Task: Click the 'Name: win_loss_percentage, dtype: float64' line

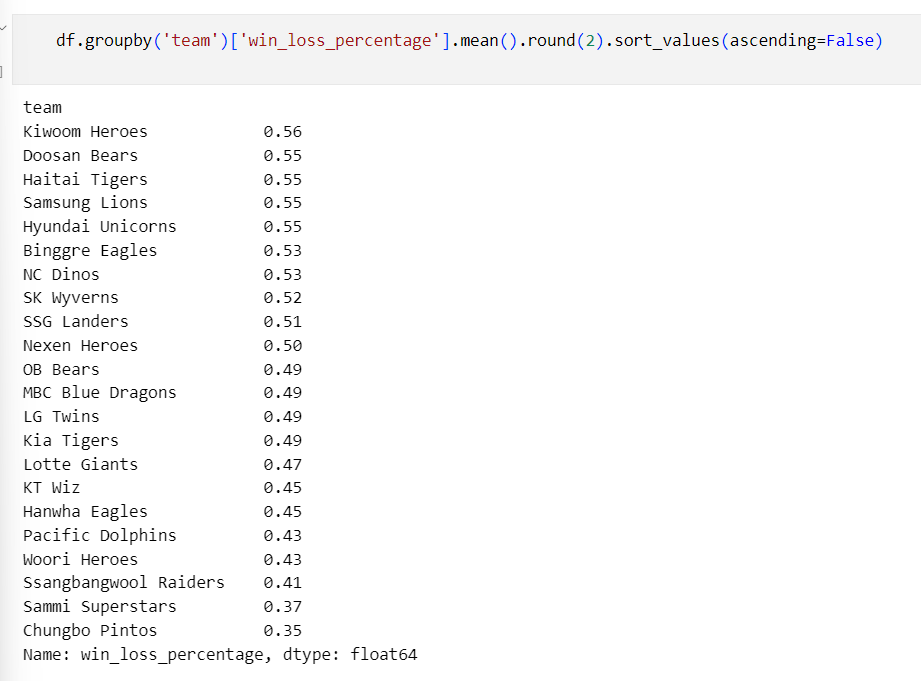Action: pyautogui.click(x=220, y=655)
